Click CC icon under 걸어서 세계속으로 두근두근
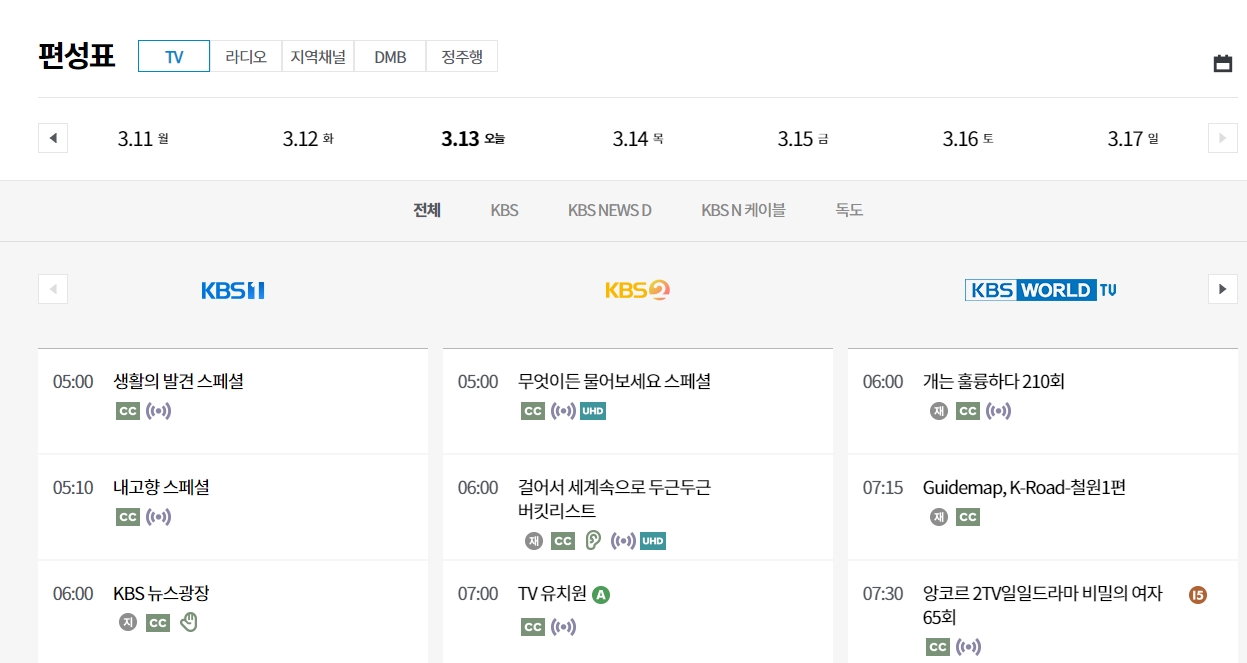This screenshot has height=663, width=1247. click(x=563, y=541)
